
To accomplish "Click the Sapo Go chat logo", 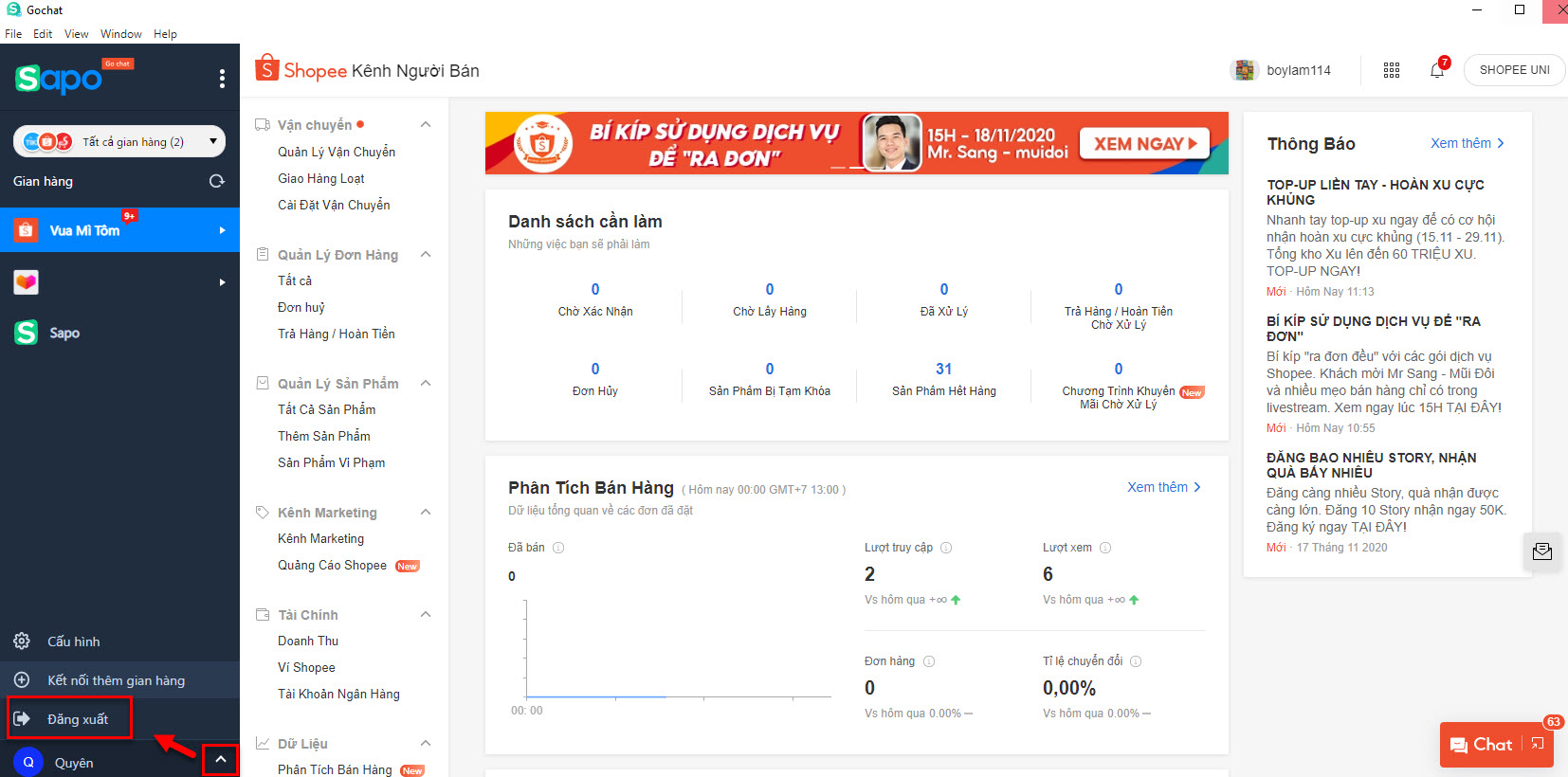I will tap(73, 78).
